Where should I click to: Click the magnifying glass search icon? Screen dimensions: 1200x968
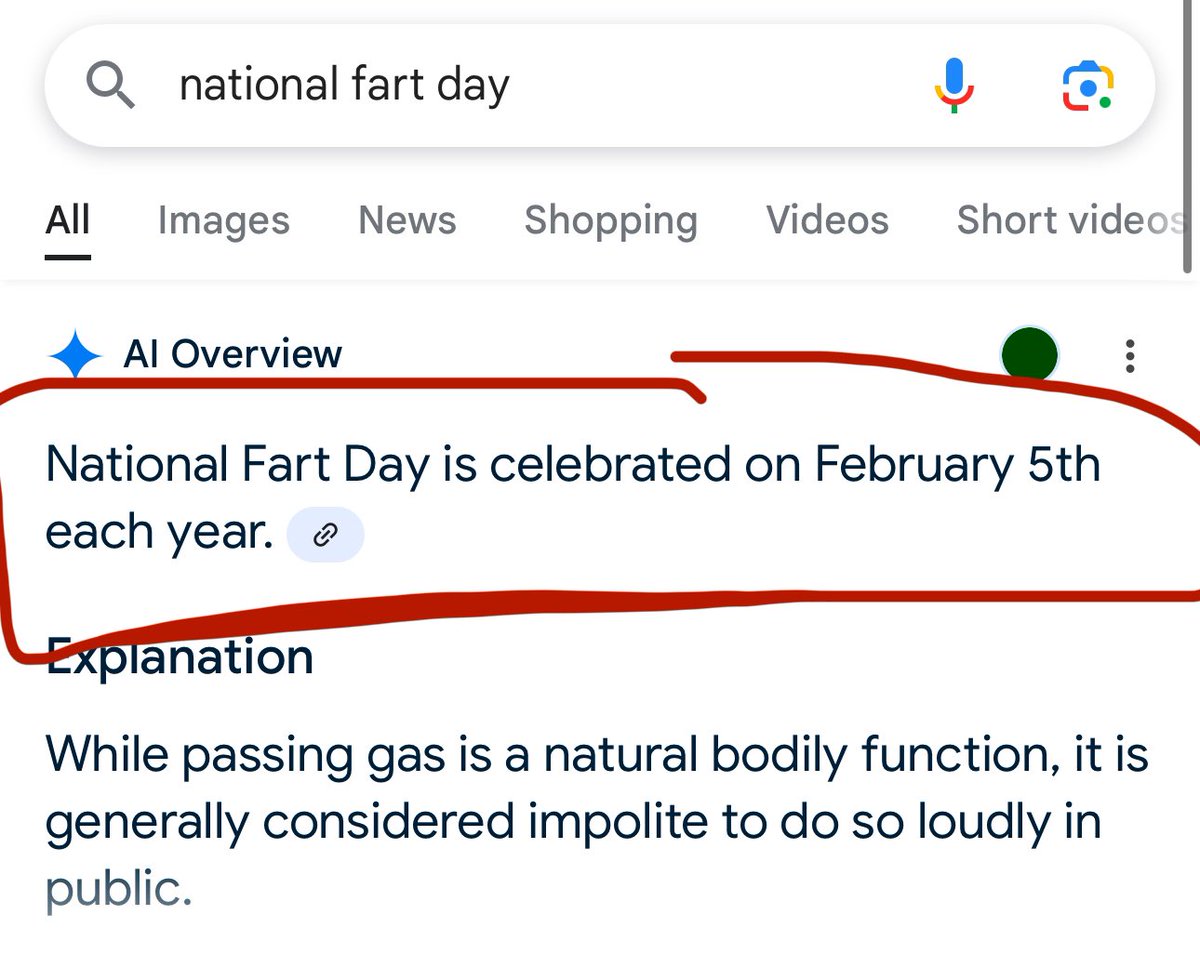[x=110, y=85]
